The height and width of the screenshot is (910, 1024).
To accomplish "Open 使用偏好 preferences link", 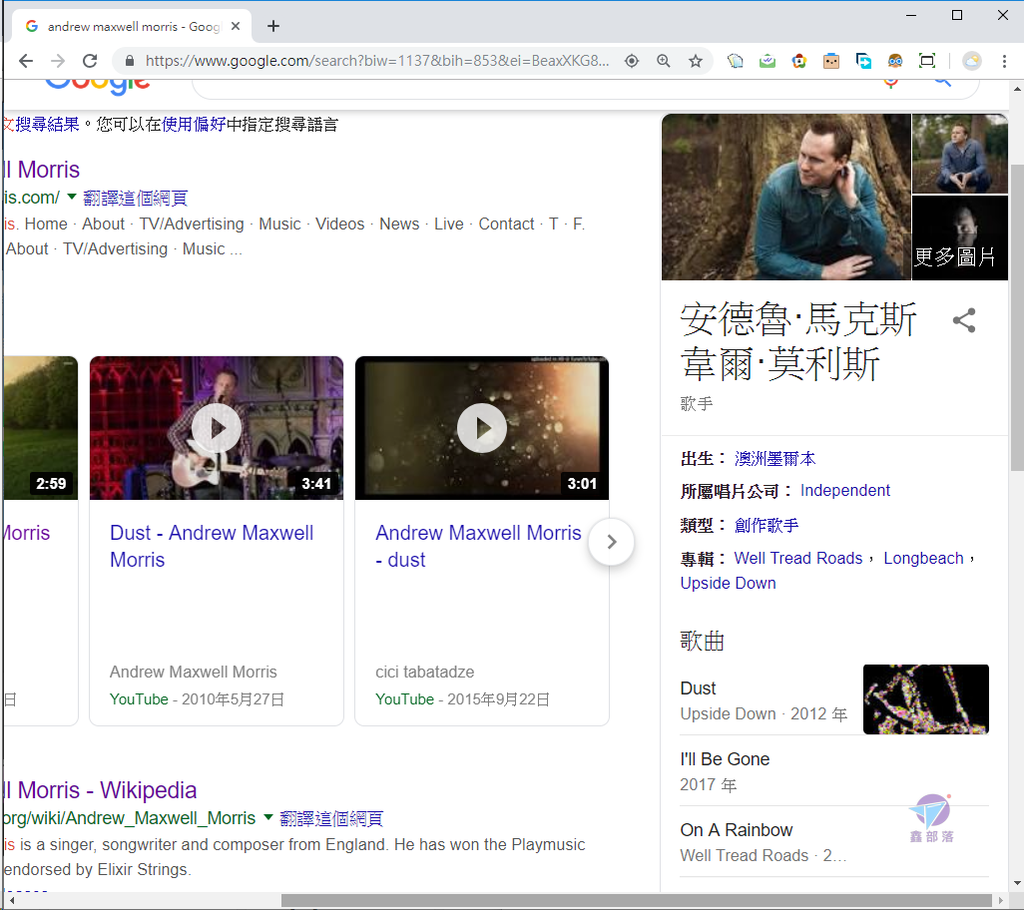I will pos(193,124).
